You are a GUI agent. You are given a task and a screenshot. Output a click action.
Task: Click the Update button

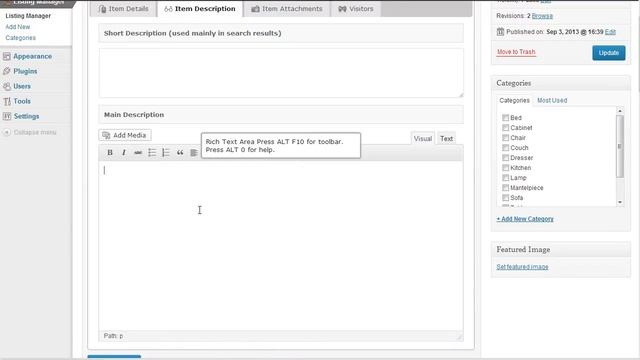pyautogui.click(x=609, y=53)
